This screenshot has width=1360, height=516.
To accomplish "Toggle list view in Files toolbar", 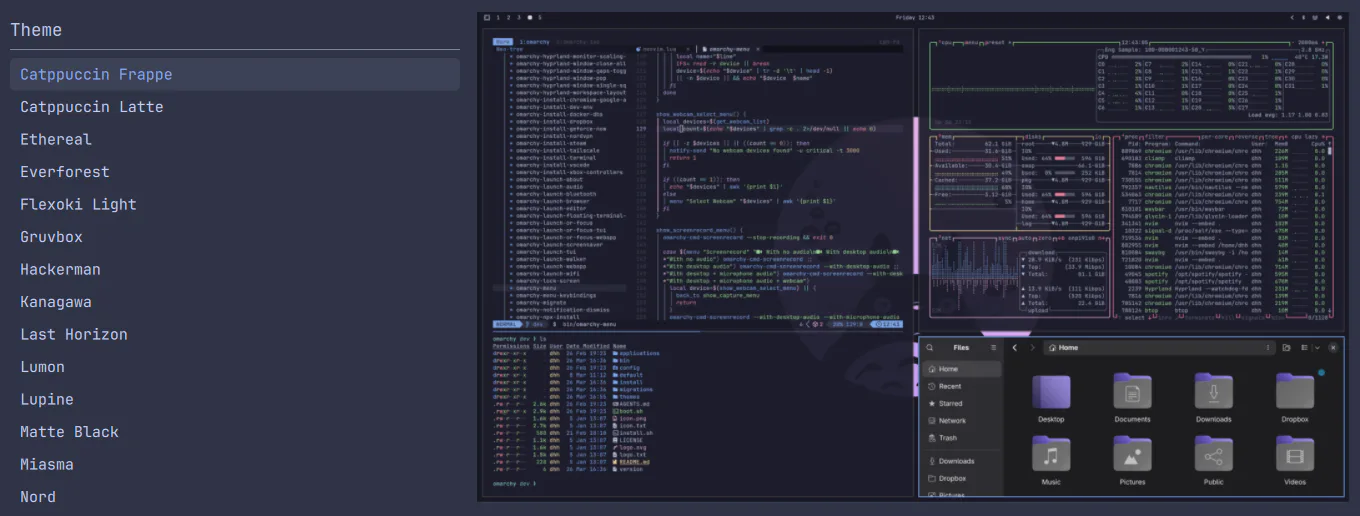I will (x=1304, y=348).
